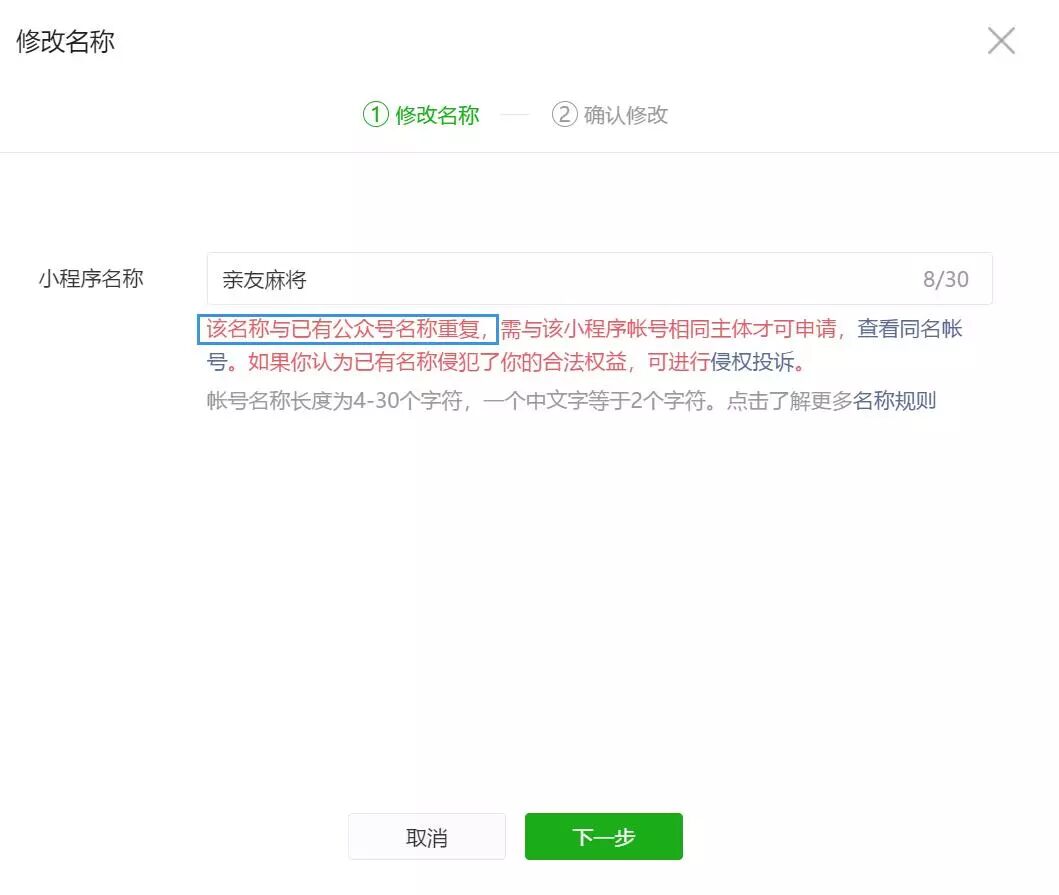Screen dimensions: 1059x895
Task: Click the error text 该名称与已有公众号名称重复
Action: [x=342, y=329]
